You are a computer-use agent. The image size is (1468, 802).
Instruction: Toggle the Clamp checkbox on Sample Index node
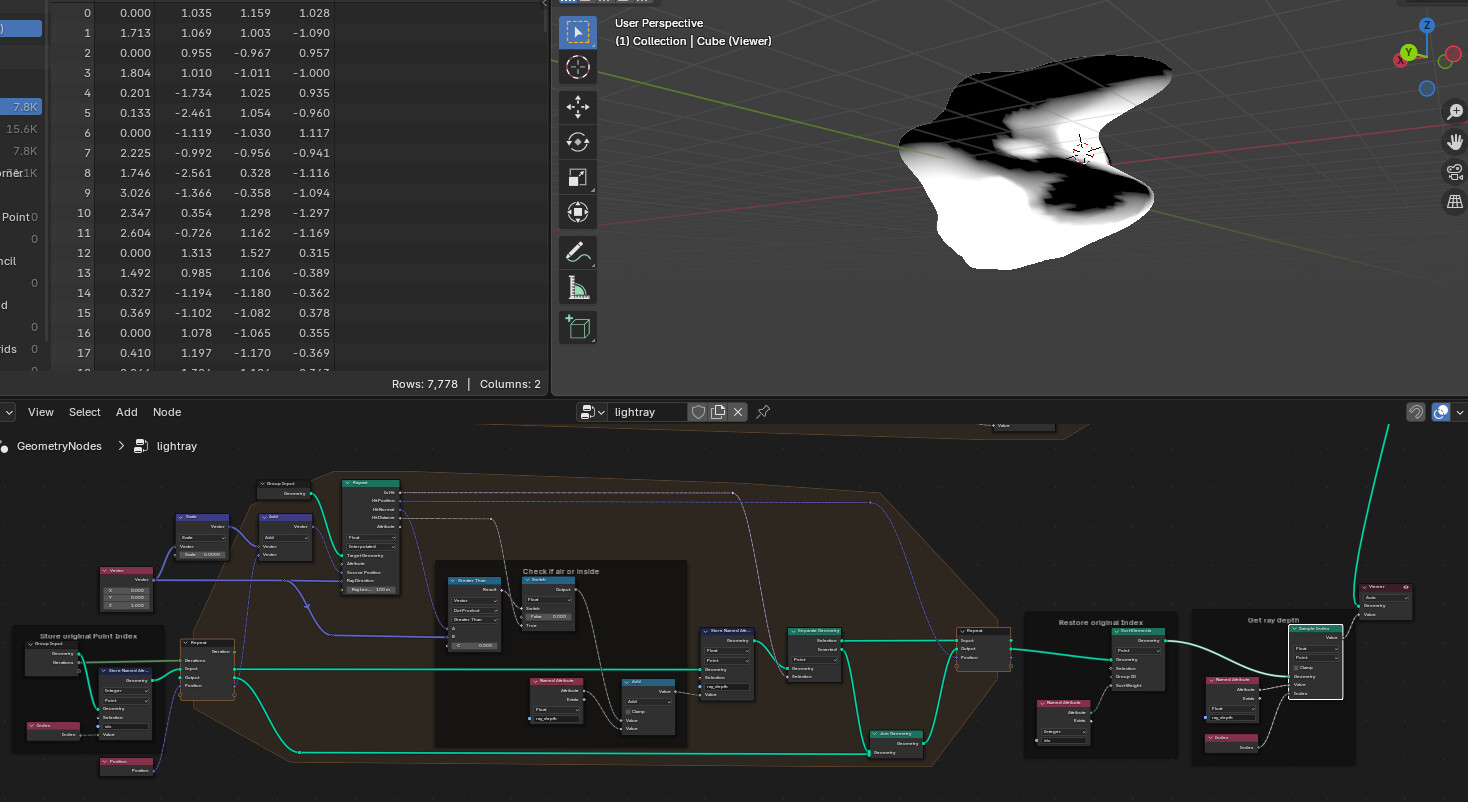coord(1297,667)
